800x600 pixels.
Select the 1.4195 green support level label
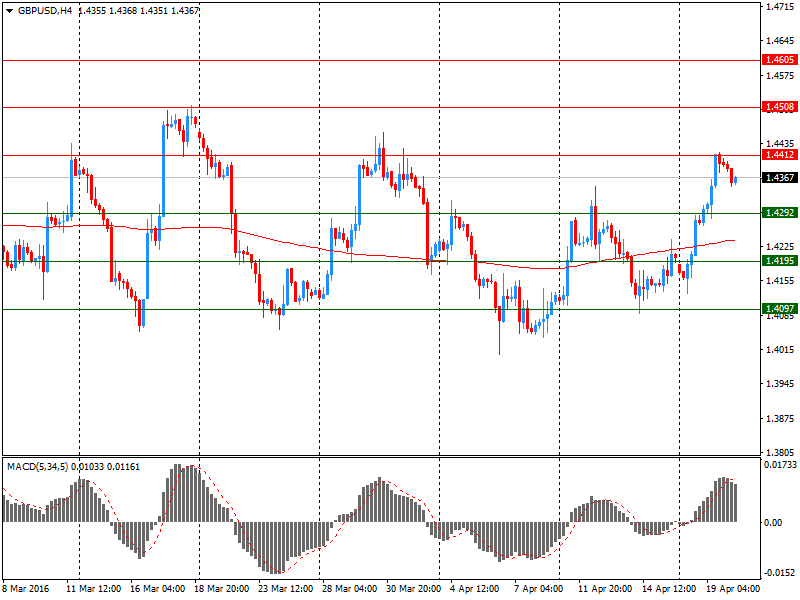click(780, 261)
